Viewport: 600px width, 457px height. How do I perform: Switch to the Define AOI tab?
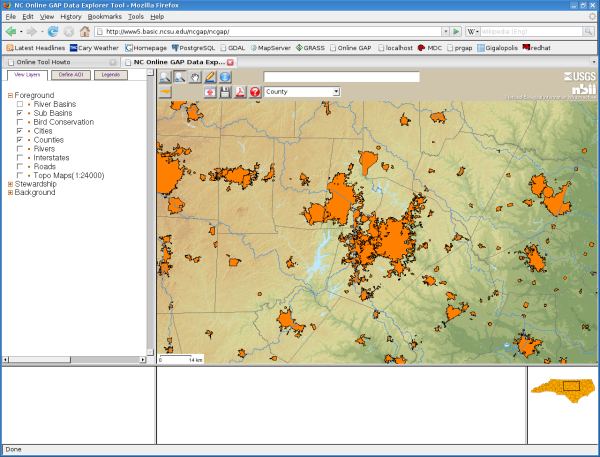71,75
